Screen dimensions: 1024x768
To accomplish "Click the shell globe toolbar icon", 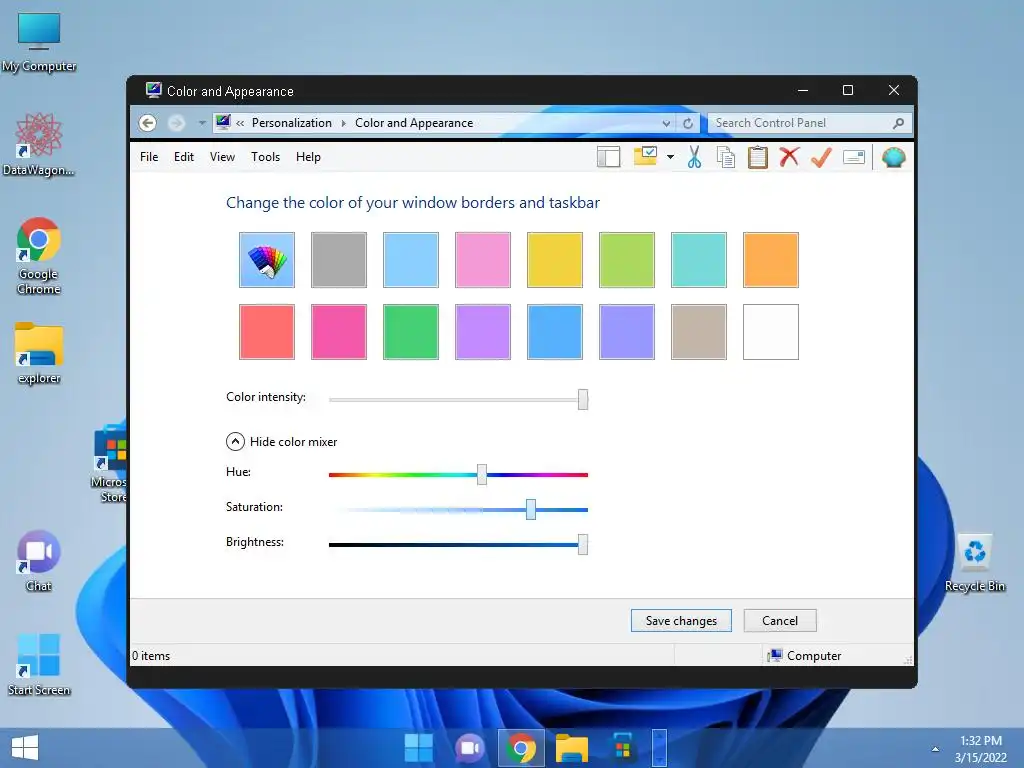I will [x=893, y=157].
